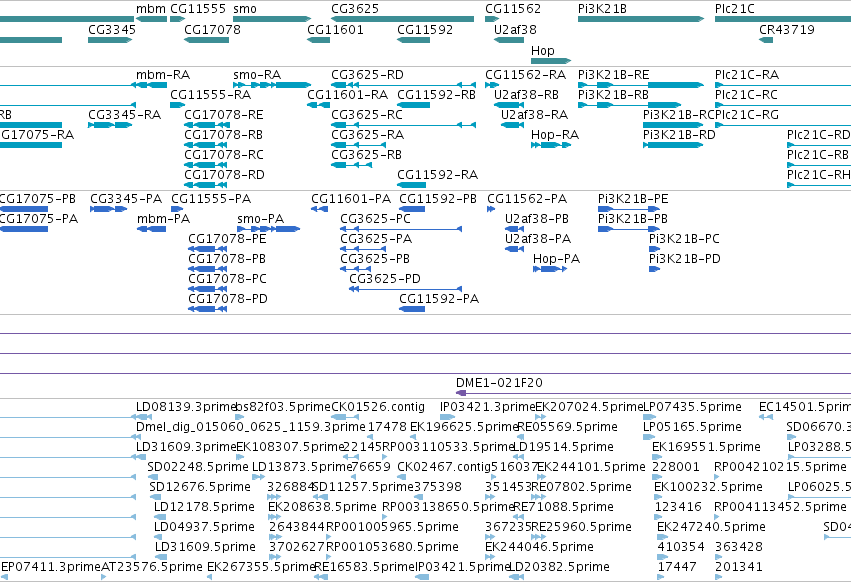Click protein CG17078-PE

point(207,249)
